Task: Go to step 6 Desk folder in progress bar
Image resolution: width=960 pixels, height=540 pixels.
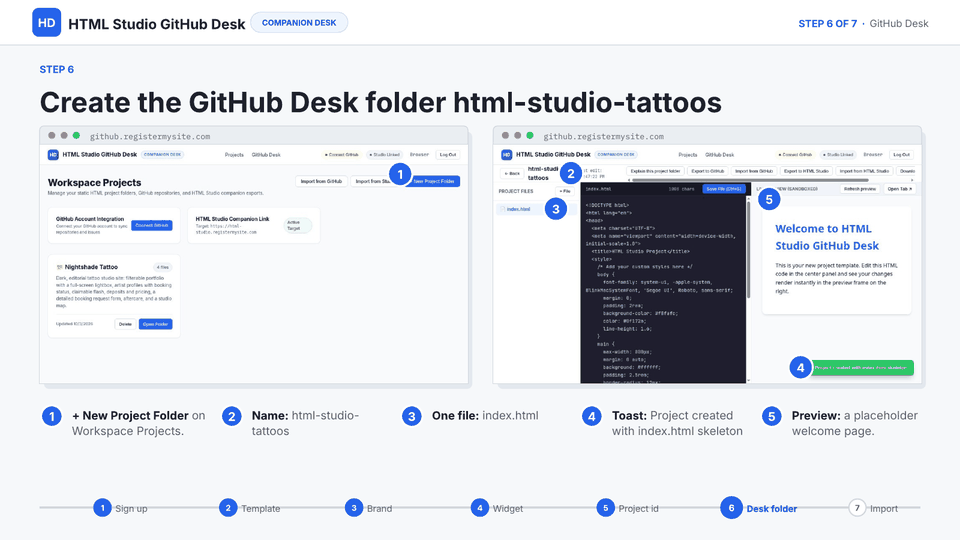Action: (759, 508)
